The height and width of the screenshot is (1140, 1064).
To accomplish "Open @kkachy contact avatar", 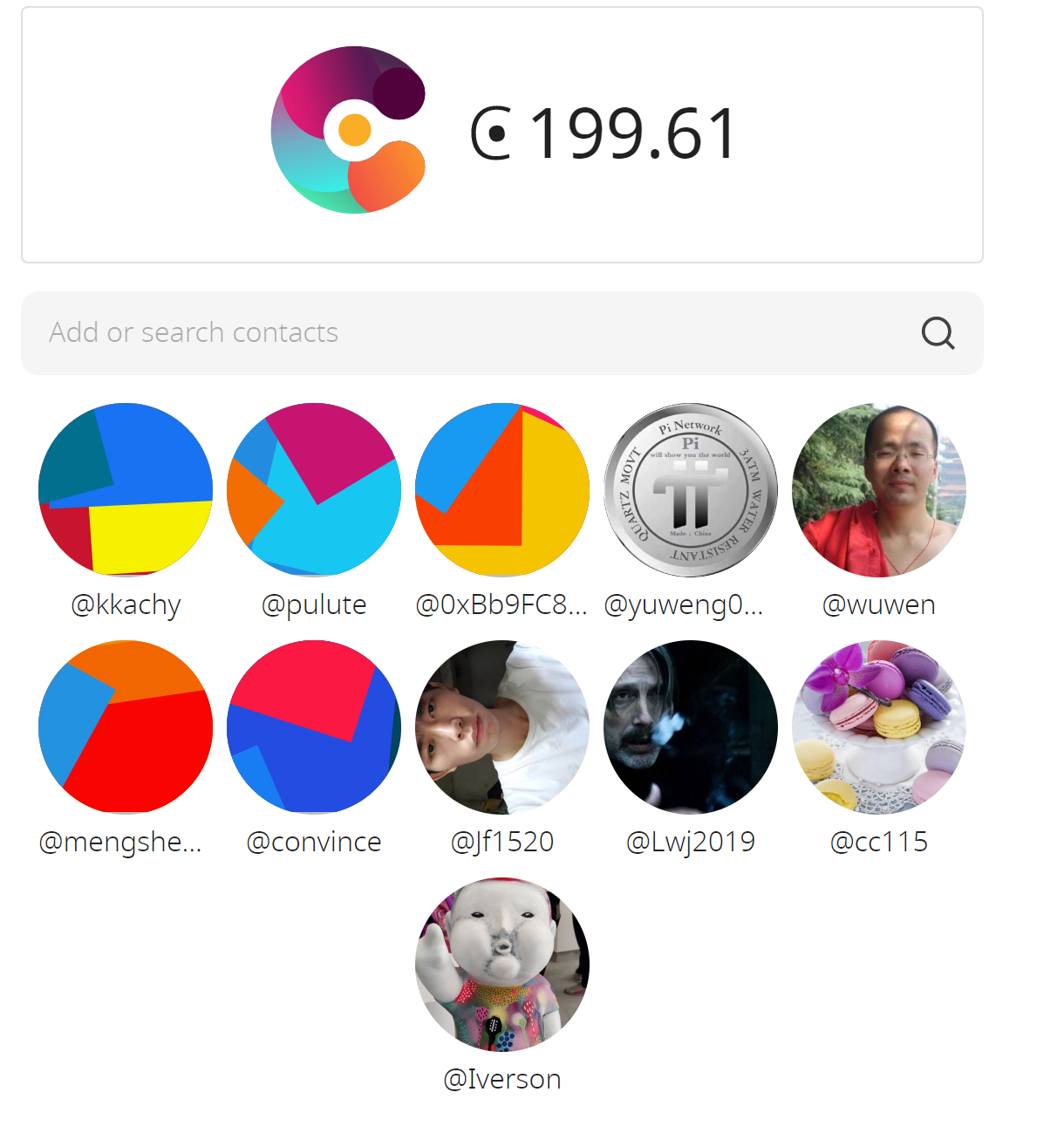I will 126,490.
